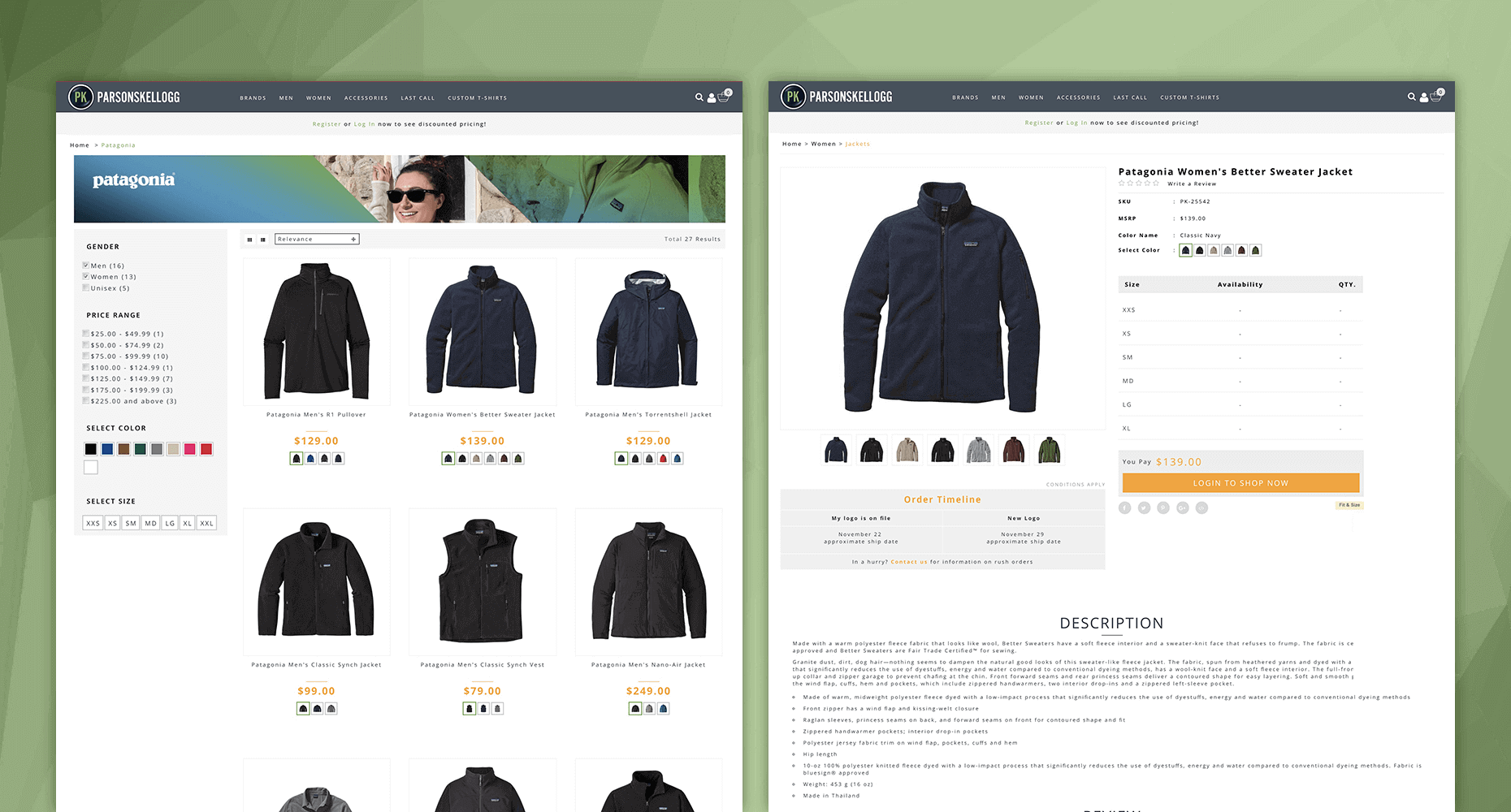
Task: Open shopping cart on the listing page header
Action: [x=725, y=96]
